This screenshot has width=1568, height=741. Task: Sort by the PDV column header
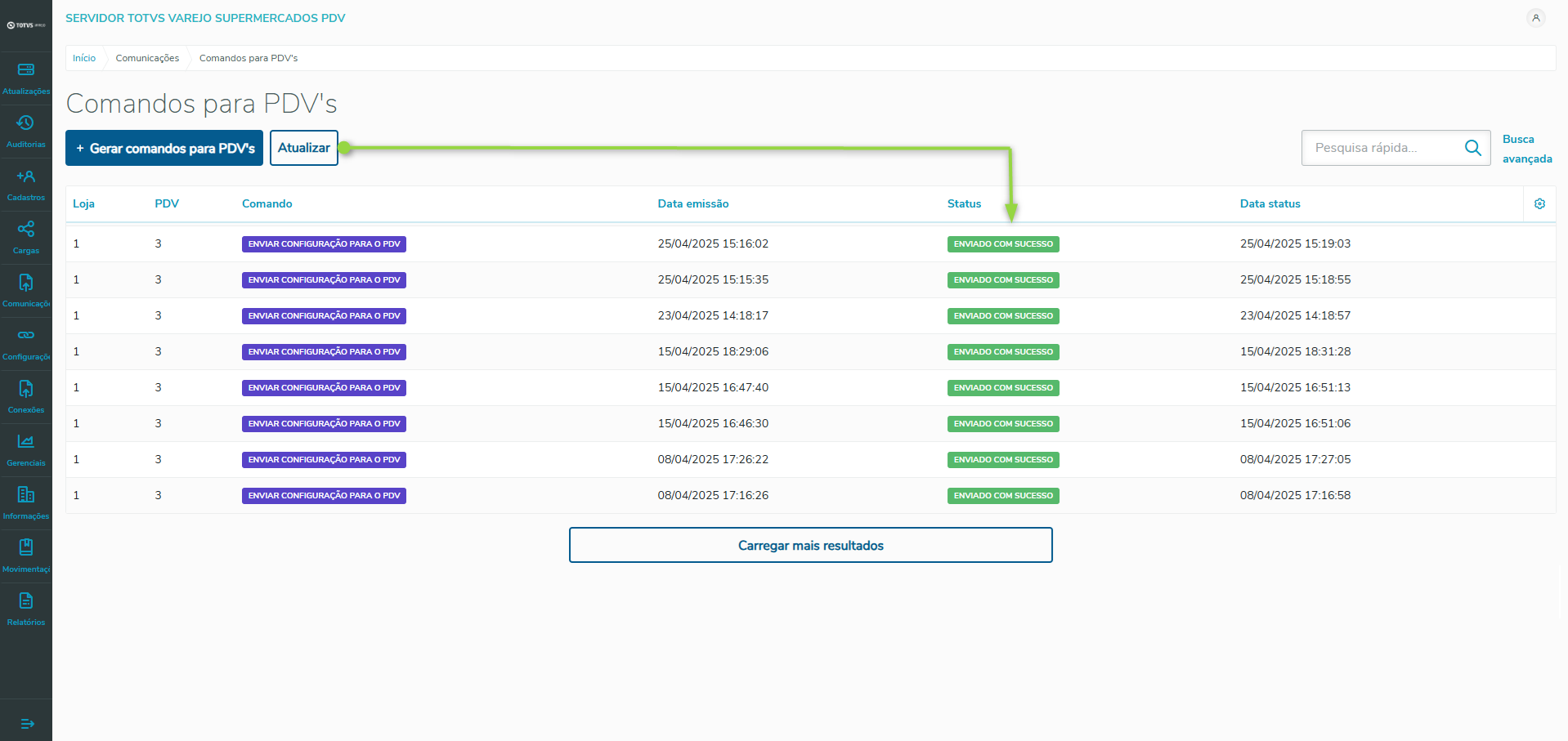click(x=167, y=204)
